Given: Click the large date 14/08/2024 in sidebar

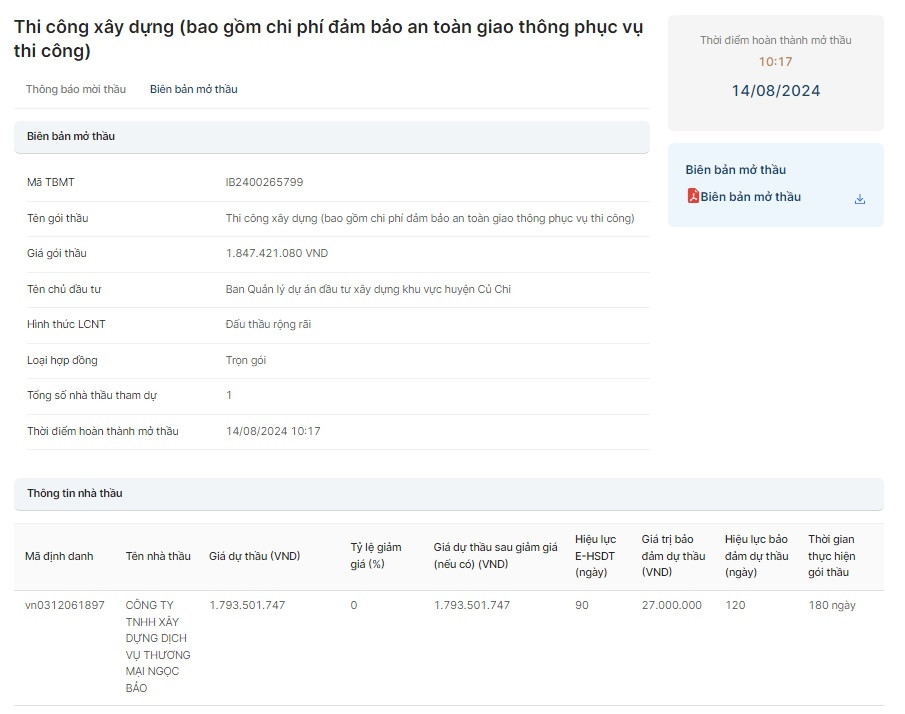Looking at the screenshot, I should (775, 91).
